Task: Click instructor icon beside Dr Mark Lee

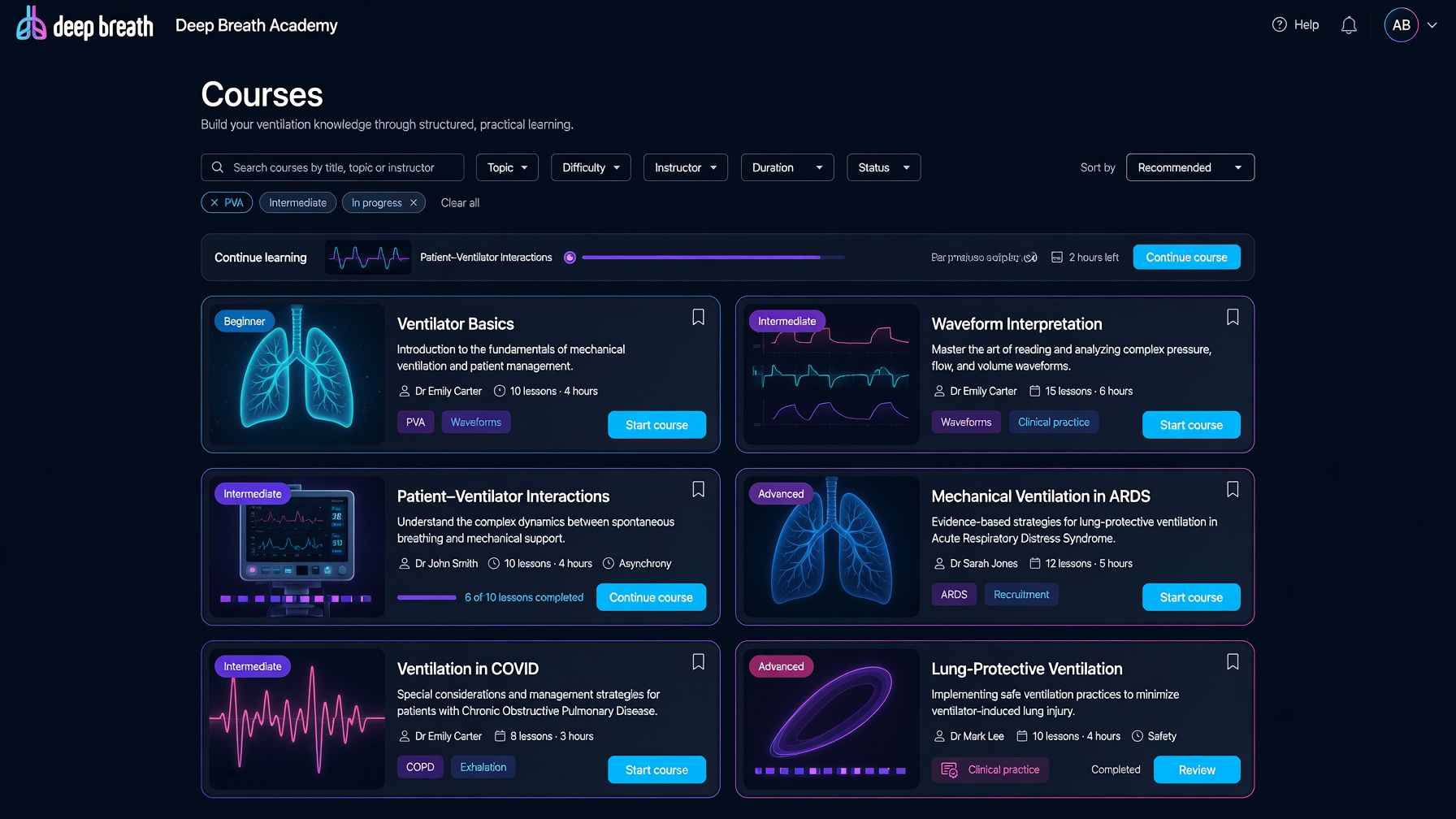Action: (939, 736)
